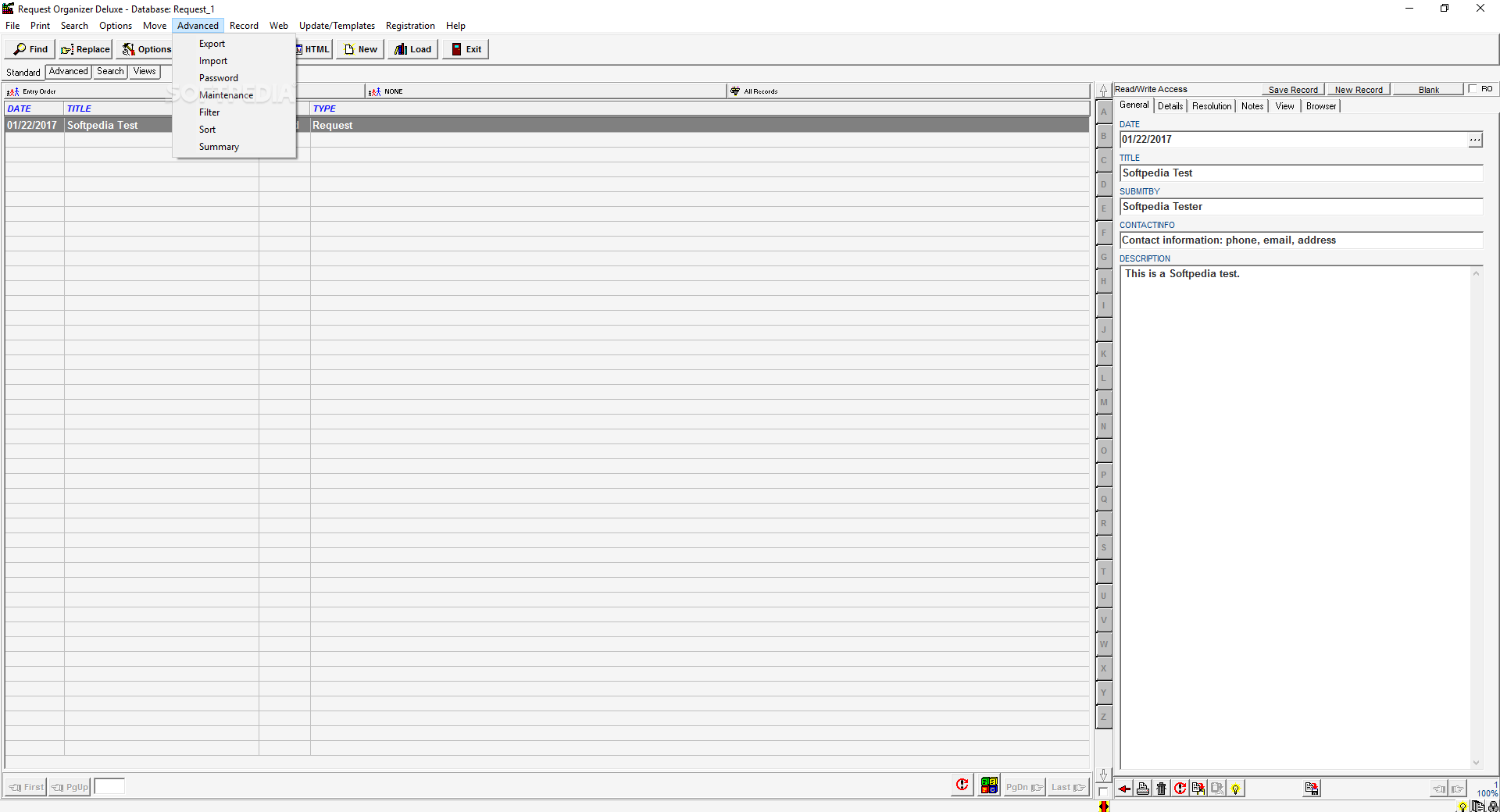Click the delete record trash icon
The height and width of the screenshot is (812, 1500).
pyautogui.click(x=1162, y=789)
